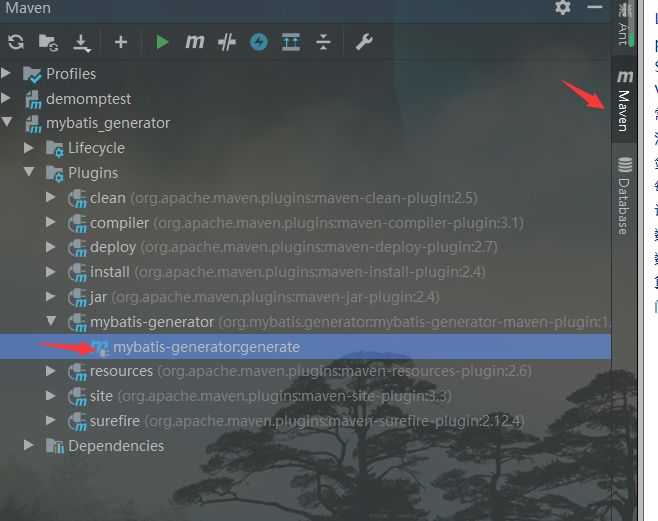Expand the surefire plugin

pos(51,420)
